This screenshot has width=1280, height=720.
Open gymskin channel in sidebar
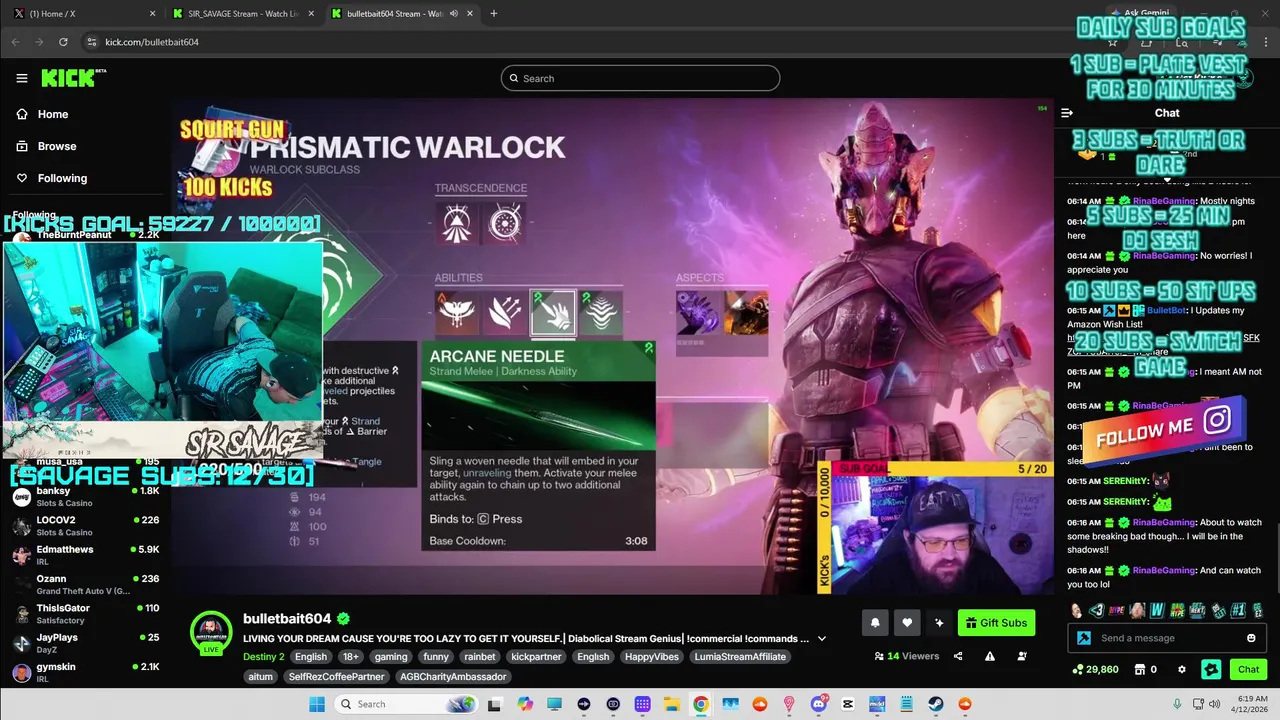[85, 671]
